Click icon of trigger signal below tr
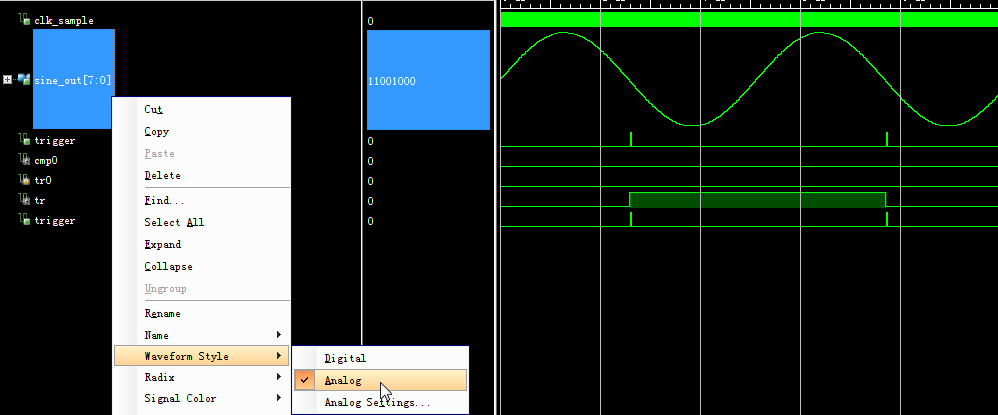The height and width of the screenshot is (415, 998). pos(25,220)
